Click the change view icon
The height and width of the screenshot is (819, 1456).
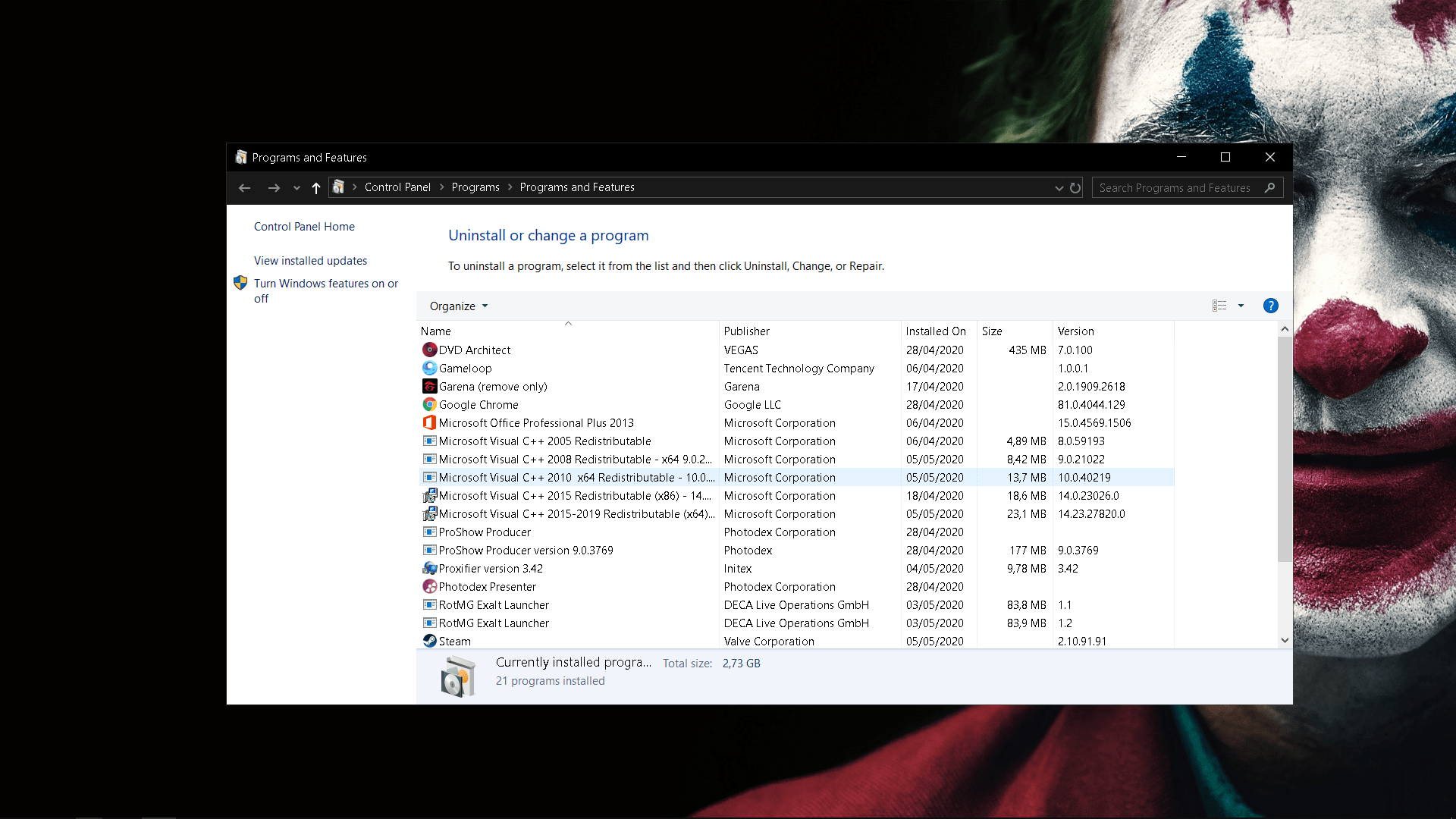point(1219,306)
